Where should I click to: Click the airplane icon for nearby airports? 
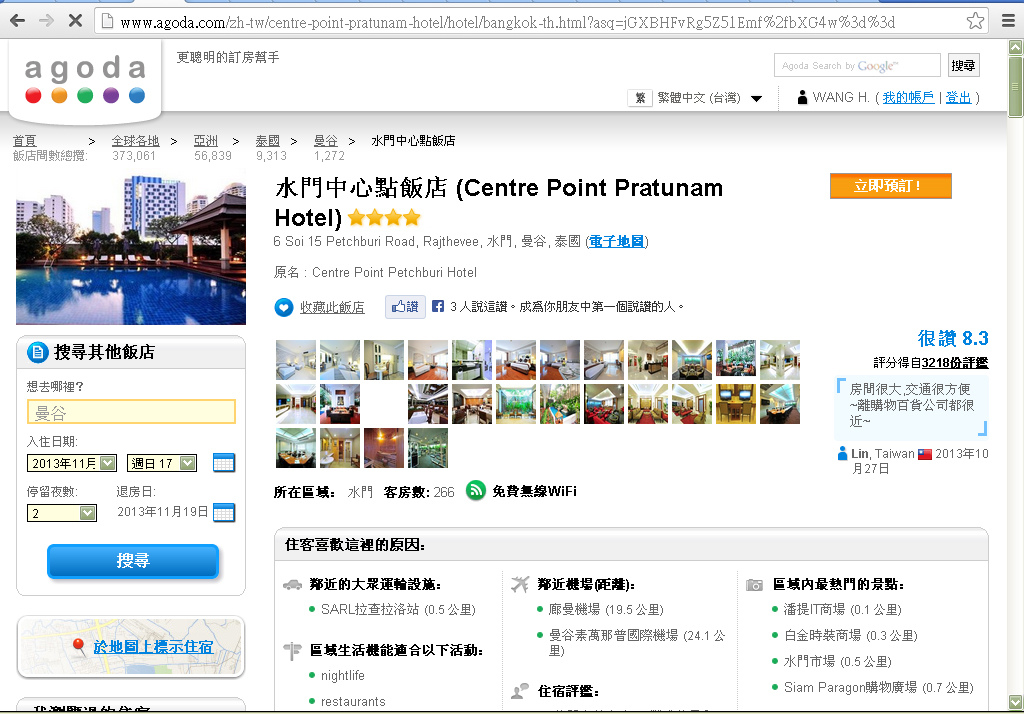click(x=520, y=584)
